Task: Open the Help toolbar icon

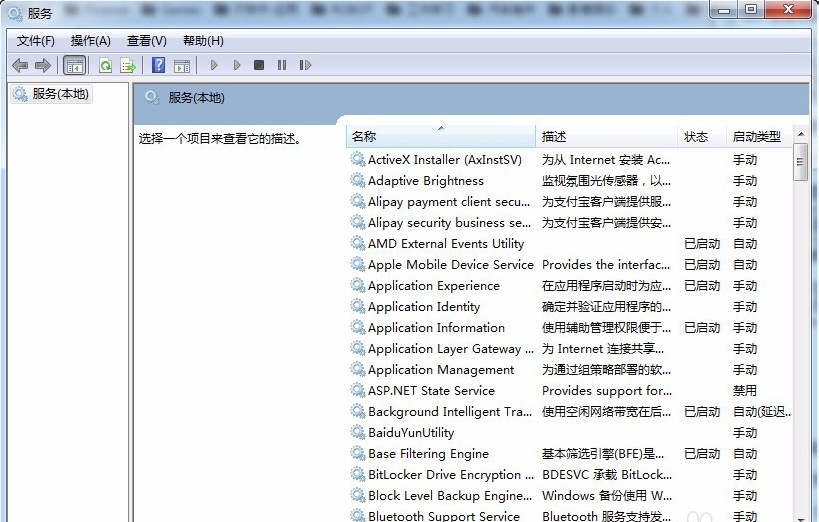Action: coord(158,65)
